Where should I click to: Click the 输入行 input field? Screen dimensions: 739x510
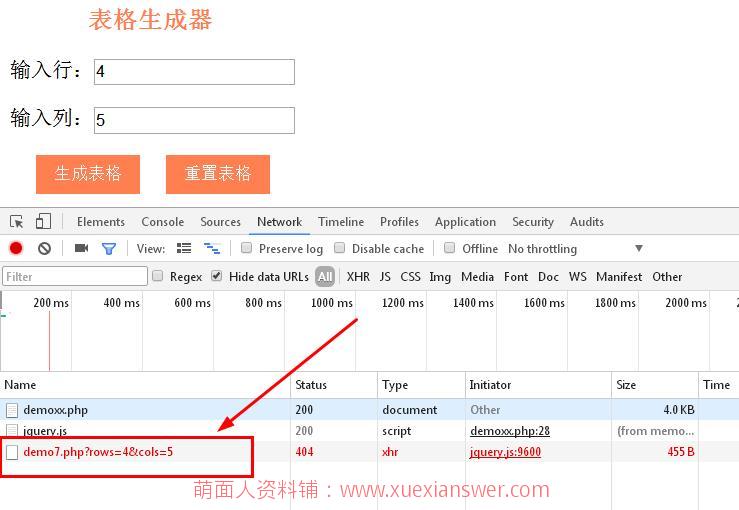pyautogui.click(x=194, y=72)
